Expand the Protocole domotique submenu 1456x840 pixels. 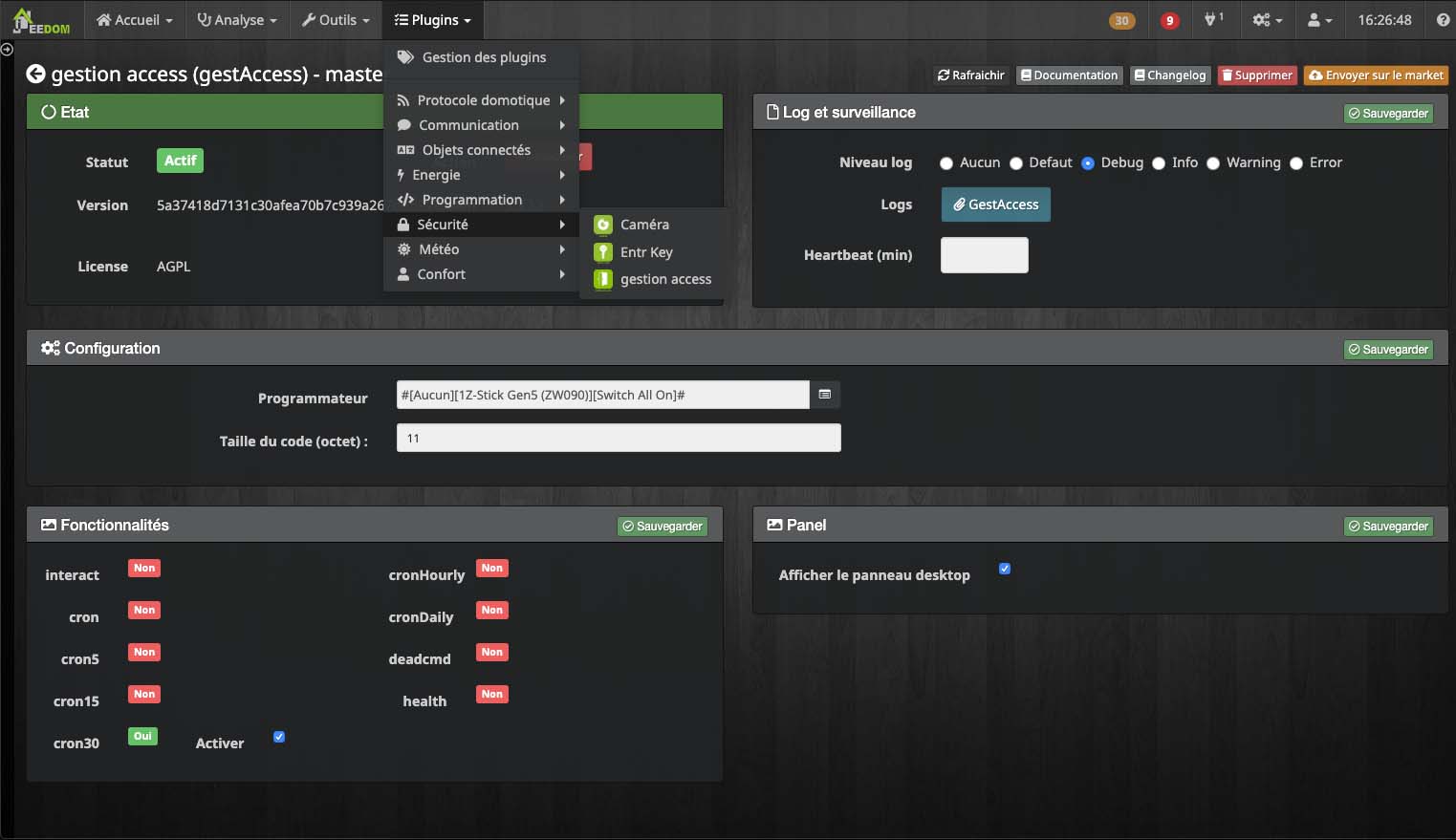482,100
